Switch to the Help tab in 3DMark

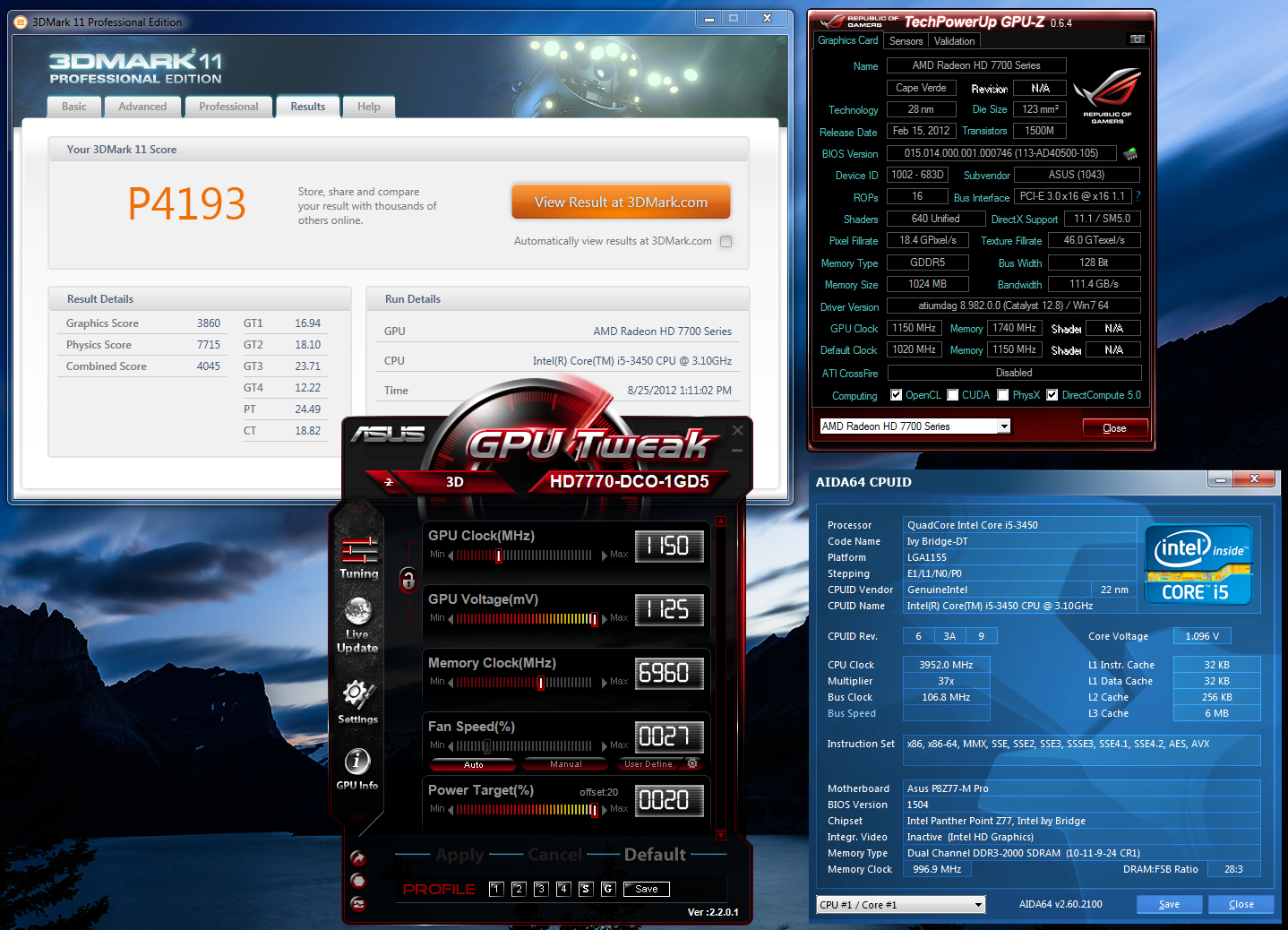point(369,107)
